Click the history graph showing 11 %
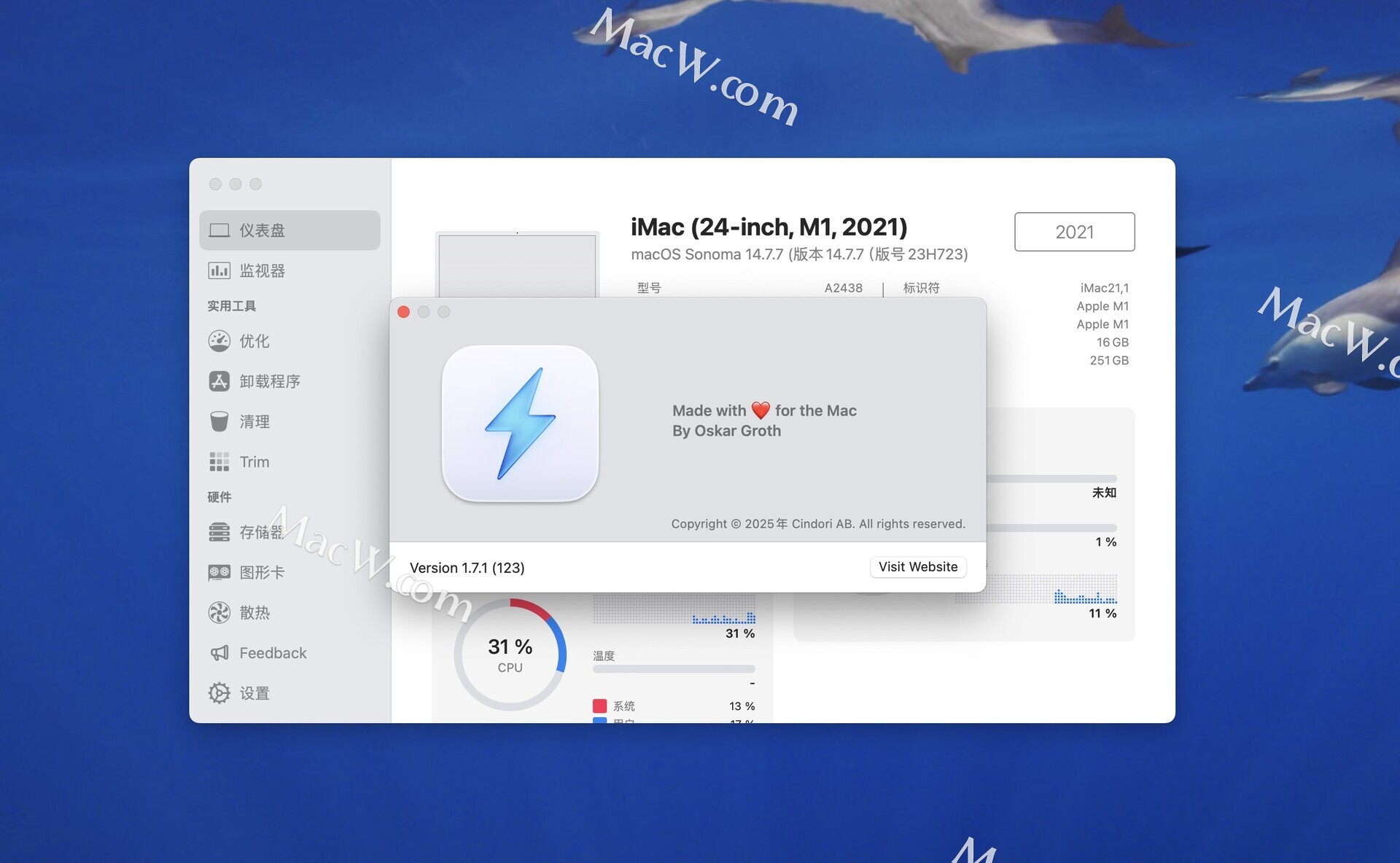 pyautogui.click(x=1036, y=589)
